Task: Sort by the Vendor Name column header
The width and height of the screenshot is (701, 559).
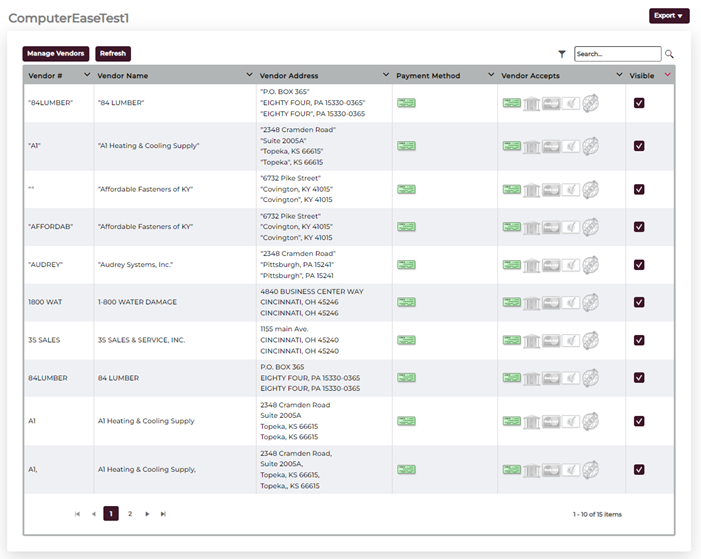Action: click(122, 76)
